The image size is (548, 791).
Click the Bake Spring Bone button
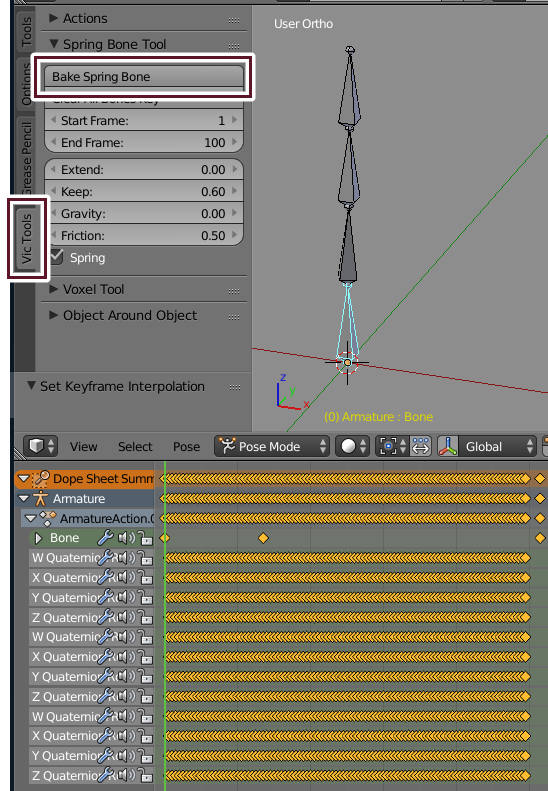[x=144, y=77]
